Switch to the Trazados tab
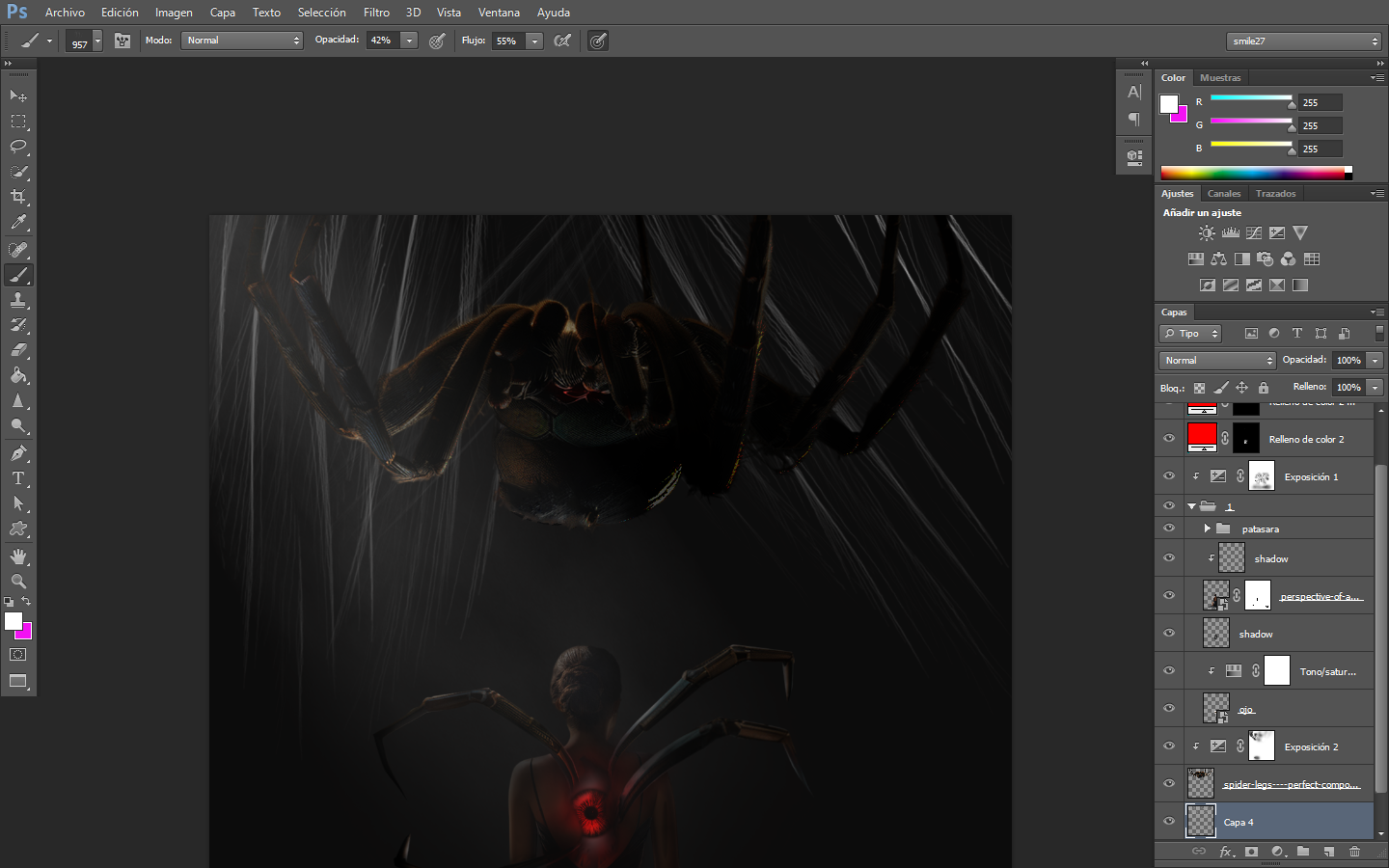Image resolution: width=1389 pixels, height=868 pixels. click(x=1275, y=194)
